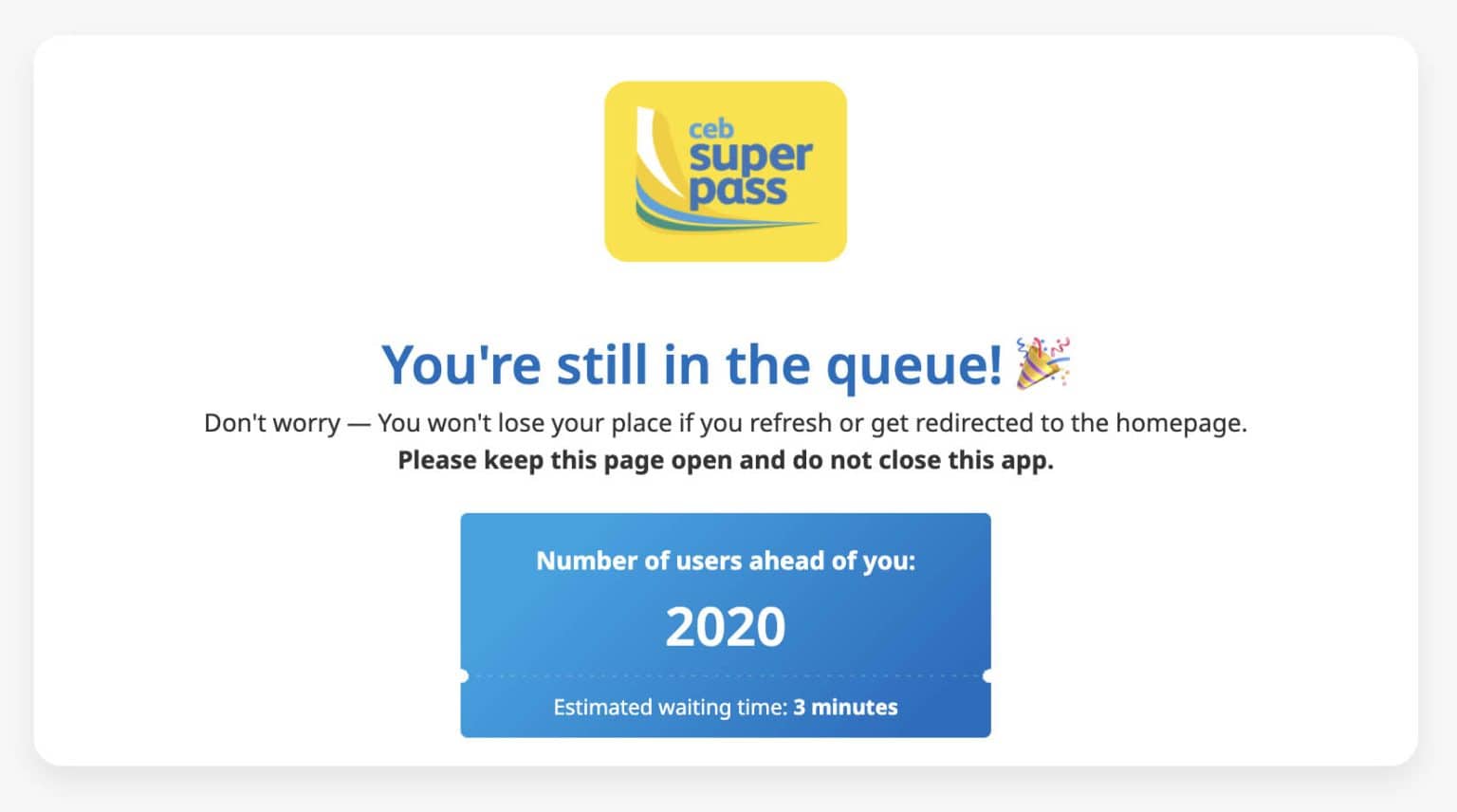Click the bold "3 minutes" wait value

[845, 708]
